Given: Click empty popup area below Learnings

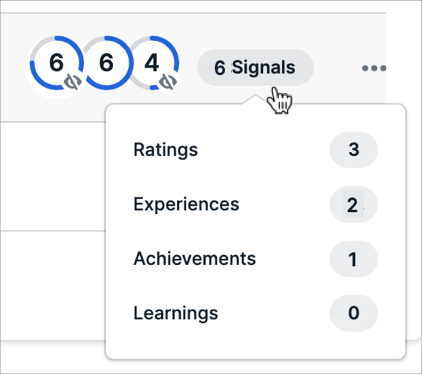Looking at the screenshot, I should pos(256,345).
